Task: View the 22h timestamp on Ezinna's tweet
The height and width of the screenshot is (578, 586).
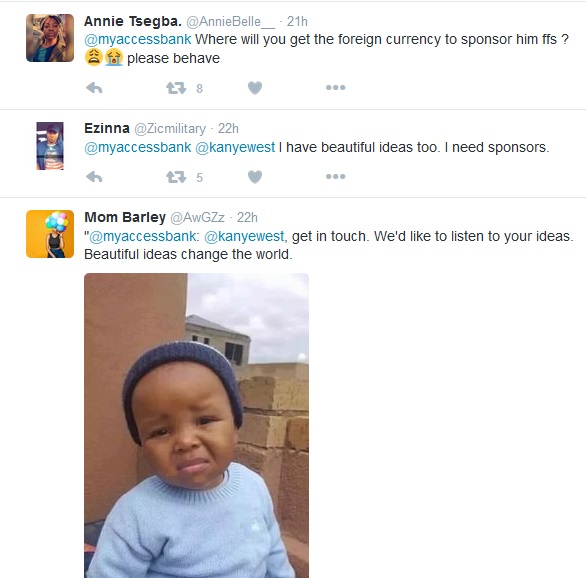Action: (x=228, y=129)
